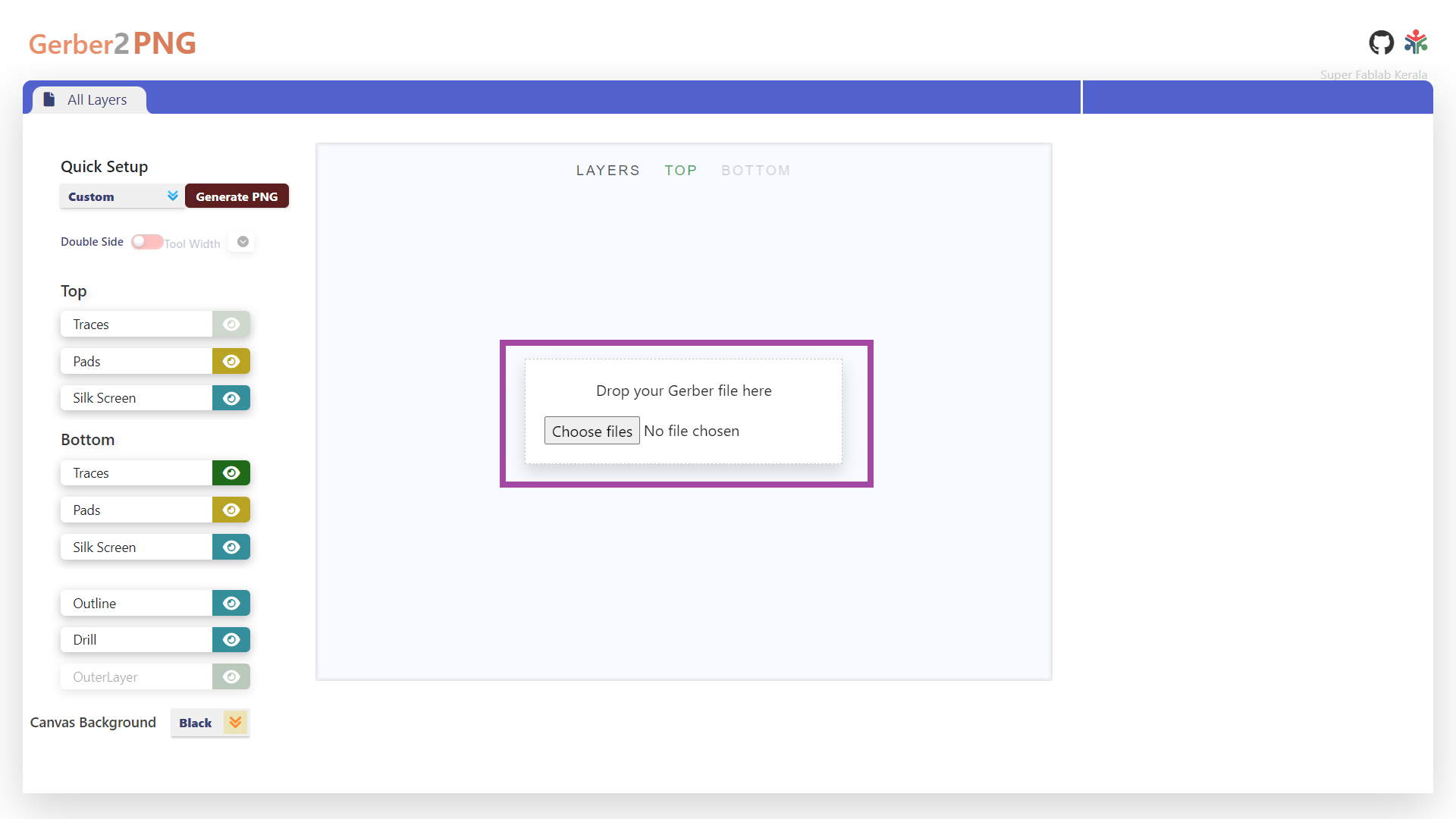The image size is (1456, 819).
Task: Expand the Tool Width dropdown arrow
Action: (x=243, y=242)
